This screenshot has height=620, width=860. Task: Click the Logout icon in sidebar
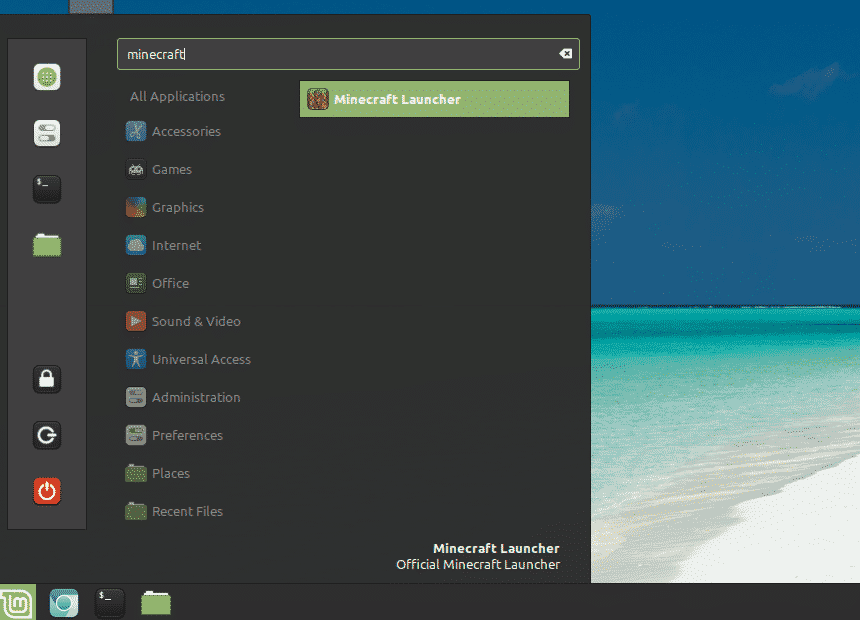47,435
